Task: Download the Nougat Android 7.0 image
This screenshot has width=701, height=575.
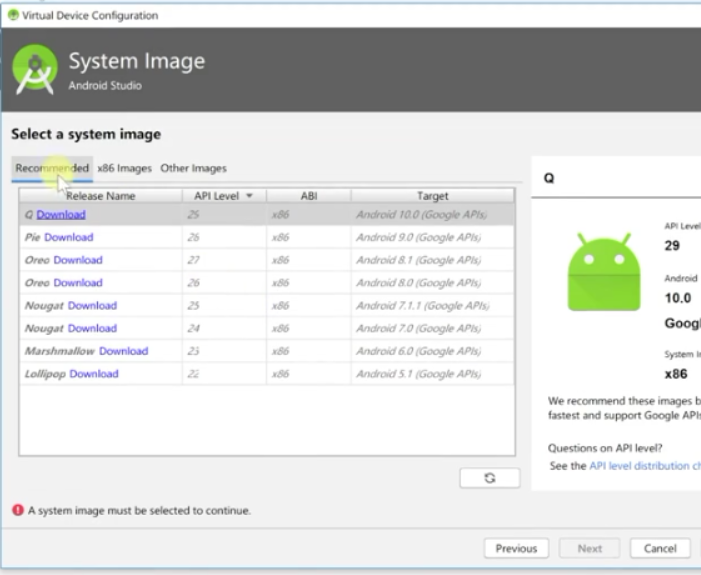Action: [x=93, y=329]
